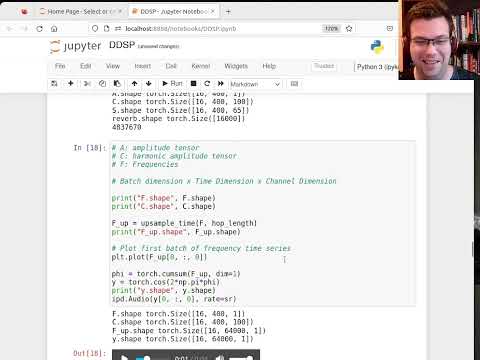Bookmark this page with star icon
The width and height of the screenshot is (480, 360).
click(x=349, y=29)
